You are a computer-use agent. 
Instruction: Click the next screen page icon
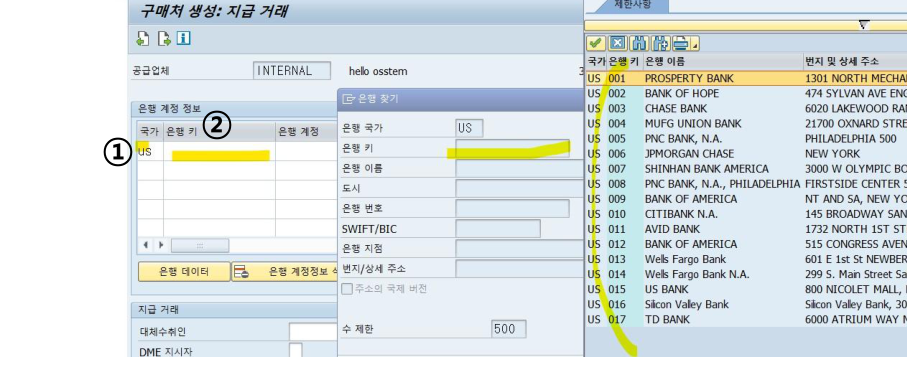pyautogui.click(x=164, y=39)
